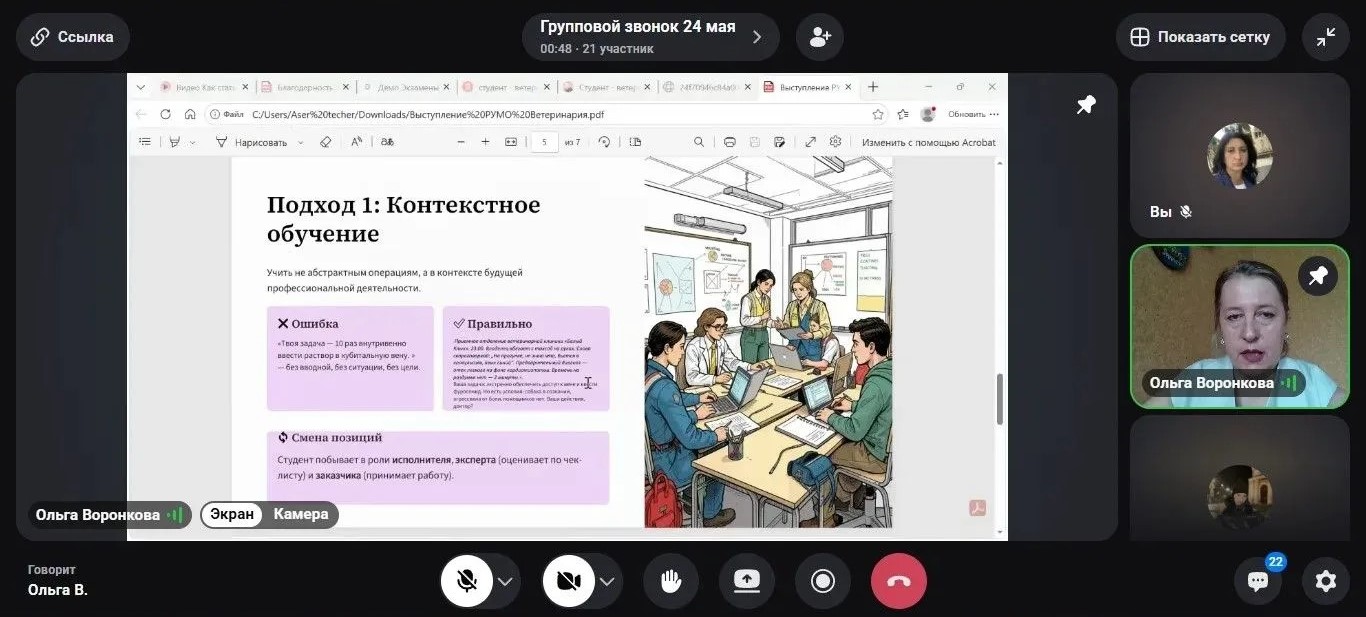Select the PDF eraser tool

coord(325,142)
